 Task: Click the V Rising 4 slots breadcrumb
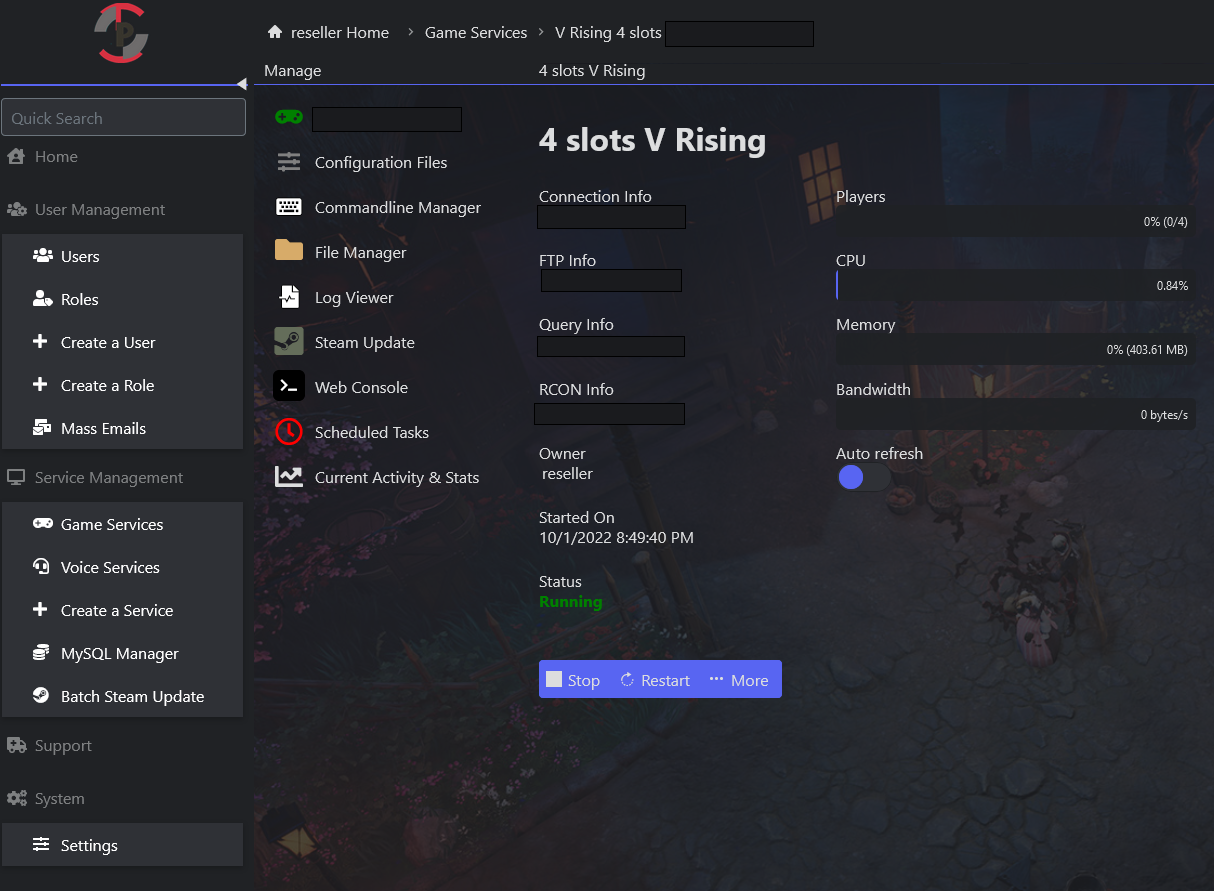click(608, 33)
